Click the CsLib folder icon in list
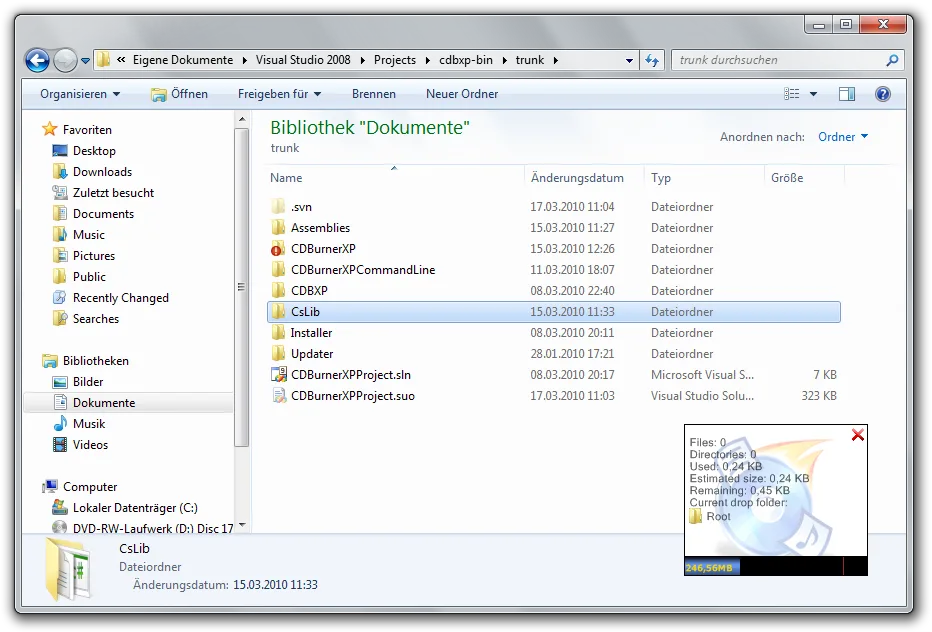The image size is (932, 632). tap(278, 312)
